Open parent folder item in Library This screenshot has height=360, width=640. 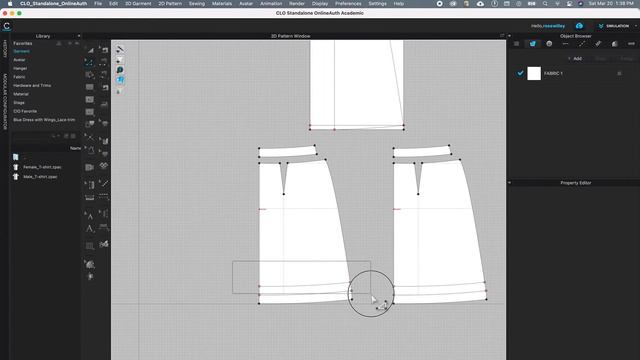pyautogui.click(x=16, y=157)
